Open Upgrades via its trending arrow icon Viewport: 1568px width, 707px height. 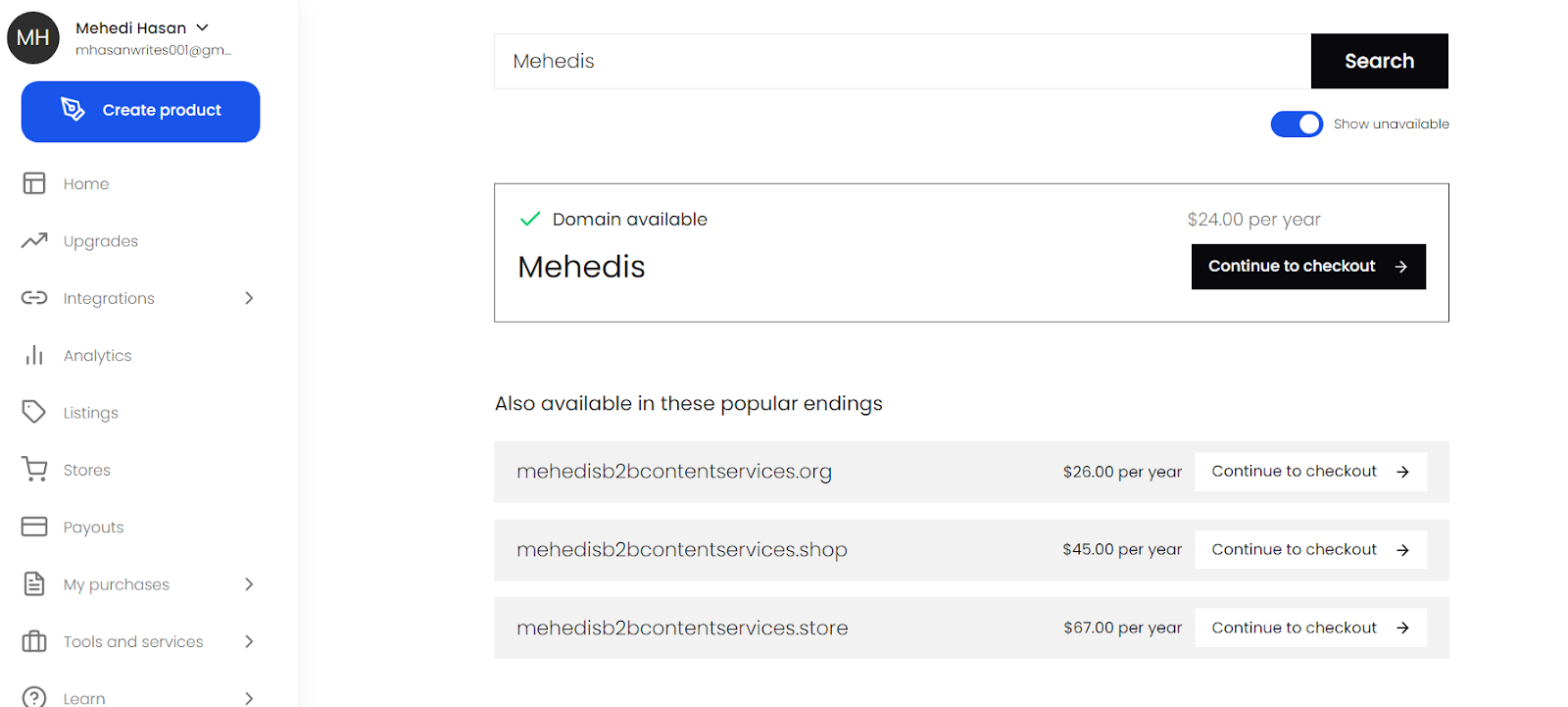[34, 240]
